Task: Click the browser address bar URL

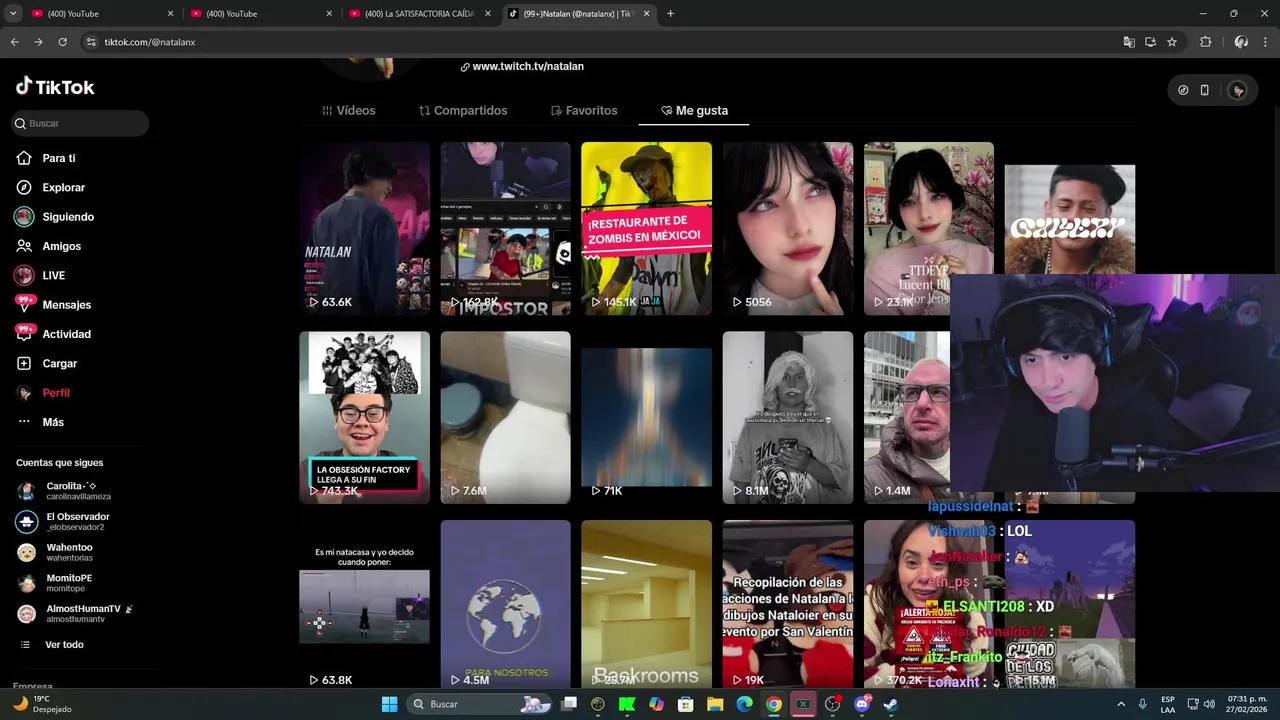Action: click(150, 42)
